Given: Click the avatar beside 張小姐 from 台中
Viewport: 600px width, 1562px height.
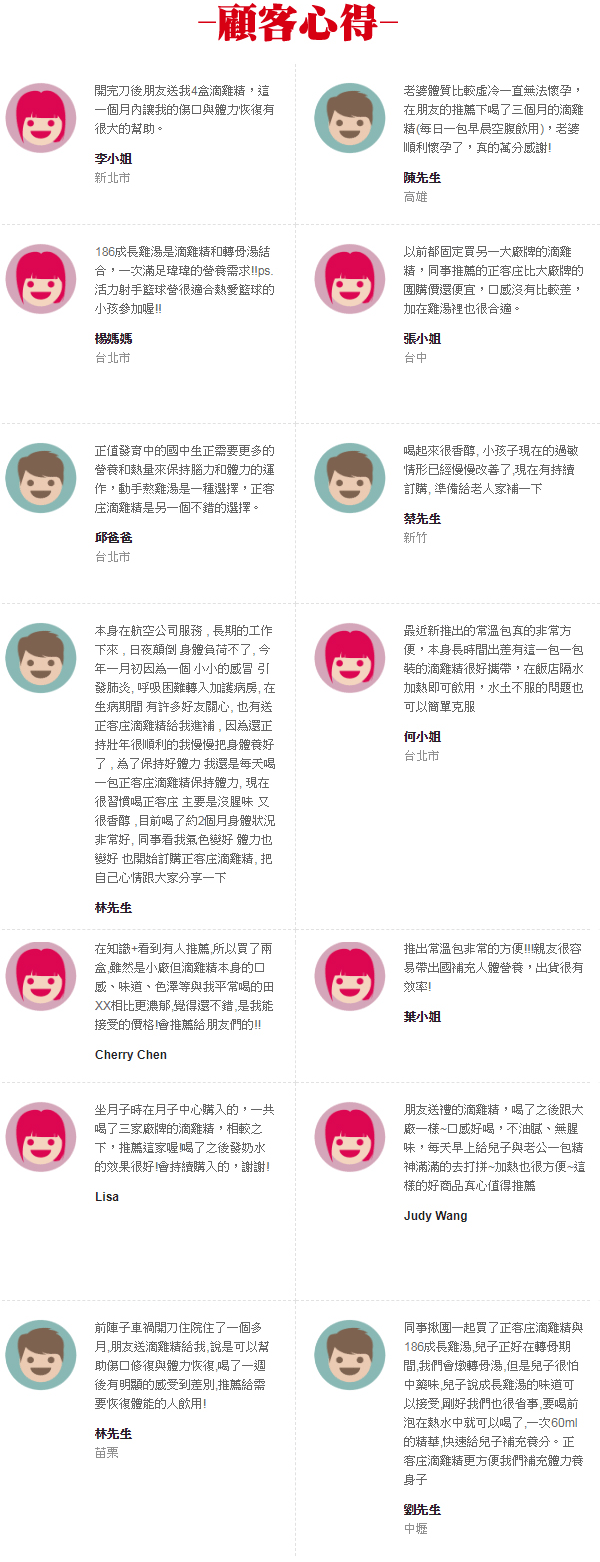Looking at the screenshot, I should [x=350, y=280].
